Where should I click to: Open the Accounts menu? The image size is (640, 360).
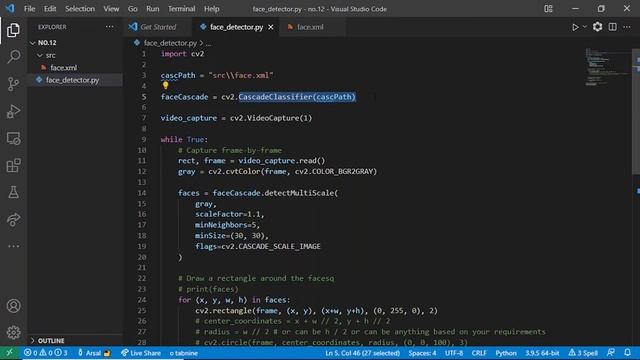pyautogui.click(x=13, y=306)
